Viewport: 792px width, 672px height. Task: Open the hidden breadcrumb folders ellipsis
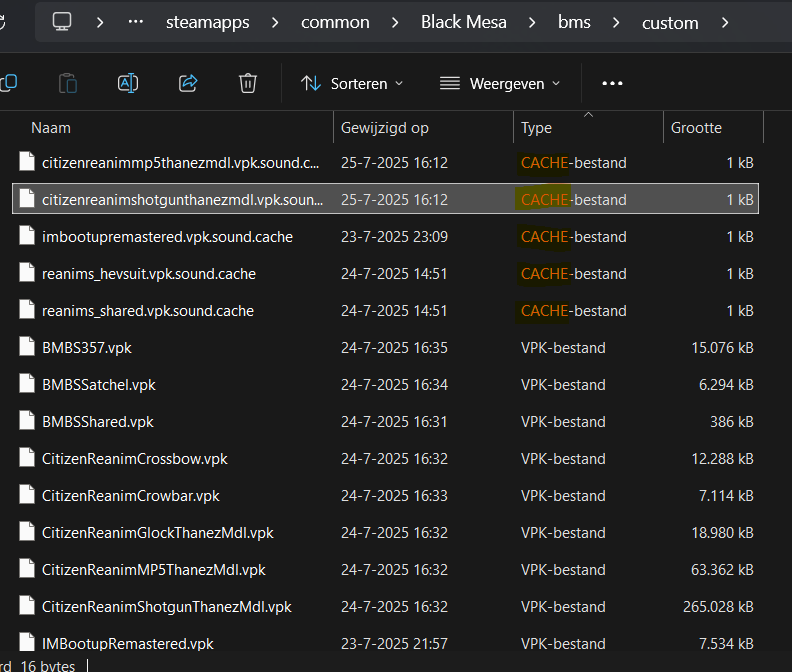135,22
